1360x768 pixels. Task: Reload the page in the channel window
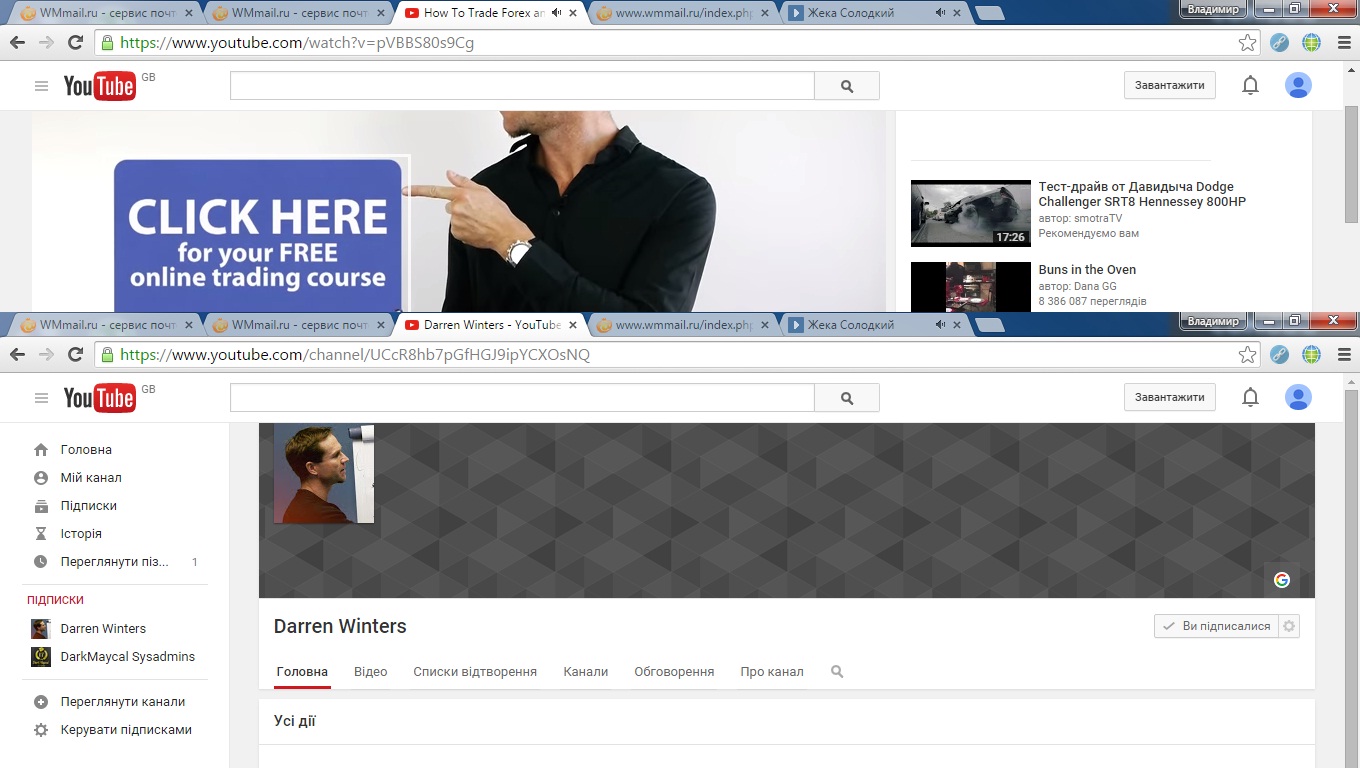[75, 355]
